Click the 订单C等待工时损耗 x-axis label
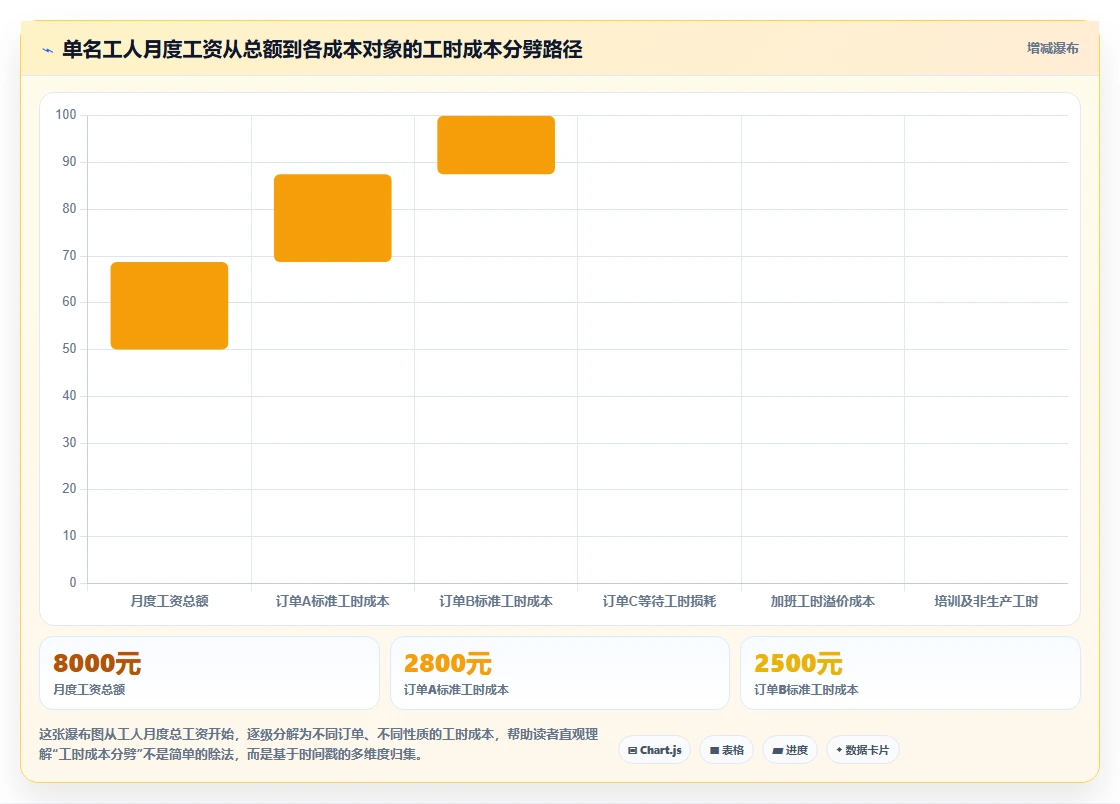Viewport: 1120px width, 804px height. (x=659, y=601)
